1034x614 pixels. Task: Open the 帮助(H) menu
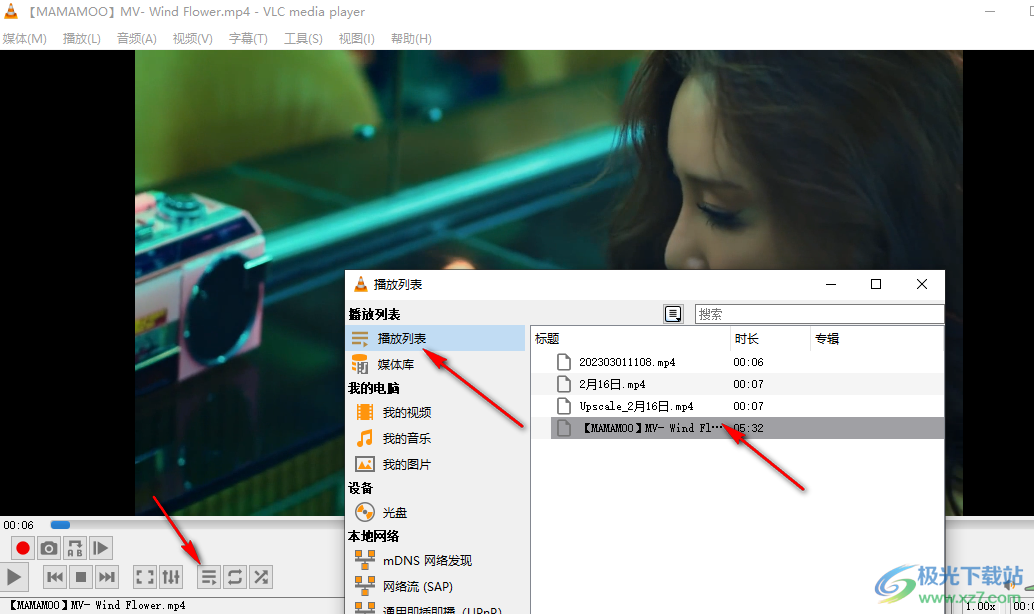coord(411,38)
